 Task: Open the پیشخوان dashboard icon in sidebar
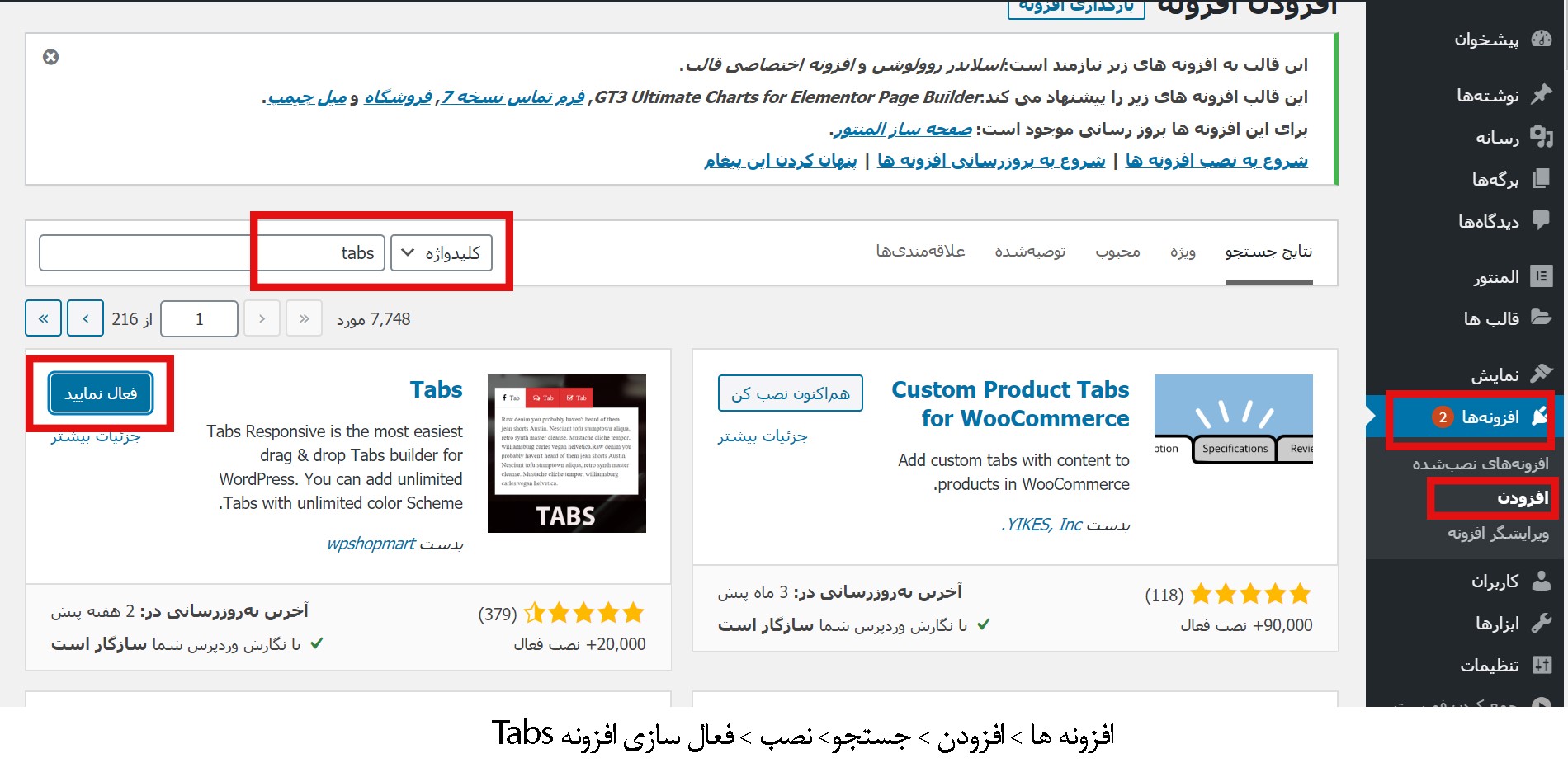[x=1541, y=39]
